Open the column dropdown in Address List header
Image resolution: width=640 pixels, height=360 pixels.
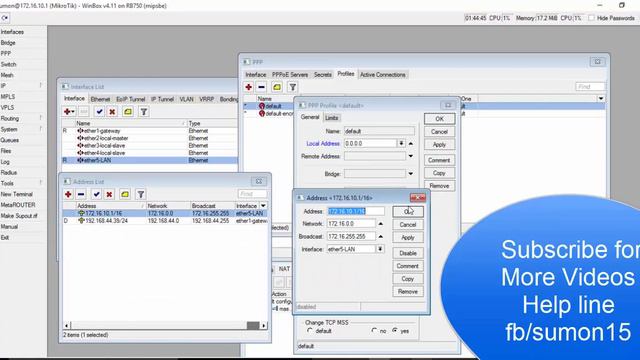pos(264,206)
